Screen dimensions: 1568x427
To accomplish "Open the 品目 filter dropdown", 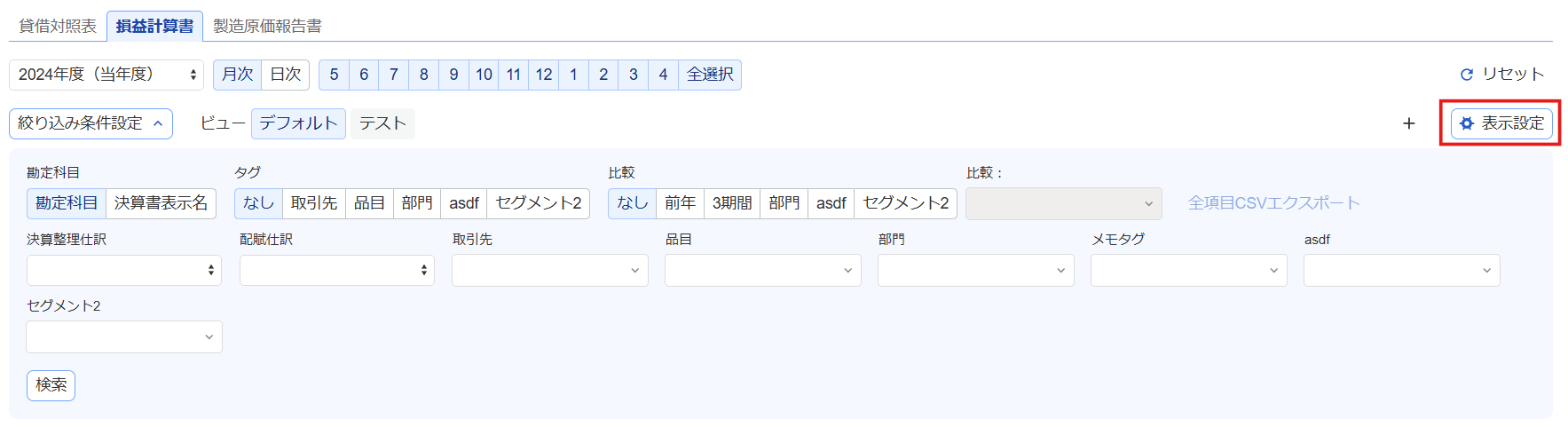I will click(763, 270).
